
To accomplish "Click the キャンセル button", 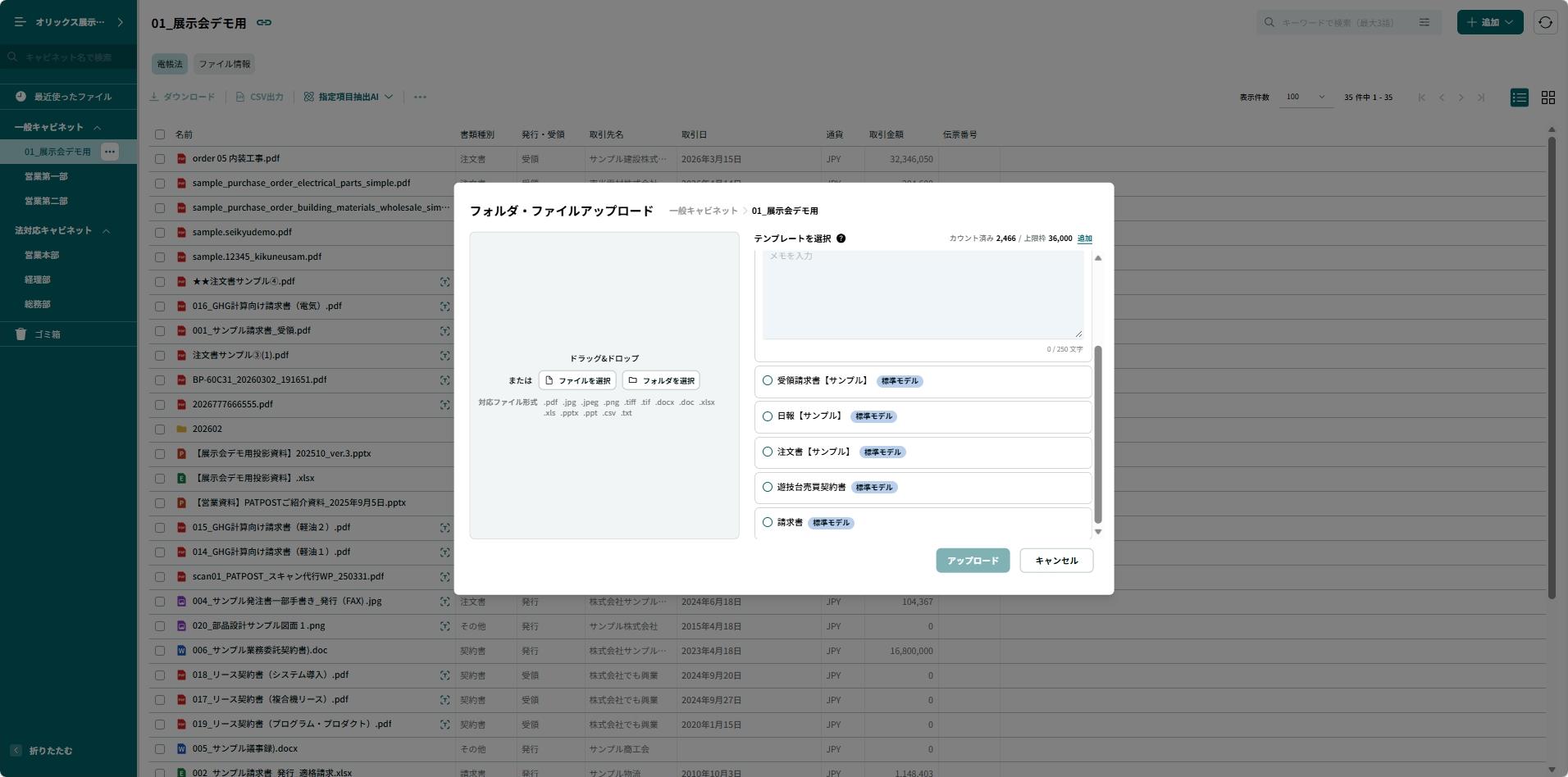I will pyautogui.click(x=1056, y=561).
